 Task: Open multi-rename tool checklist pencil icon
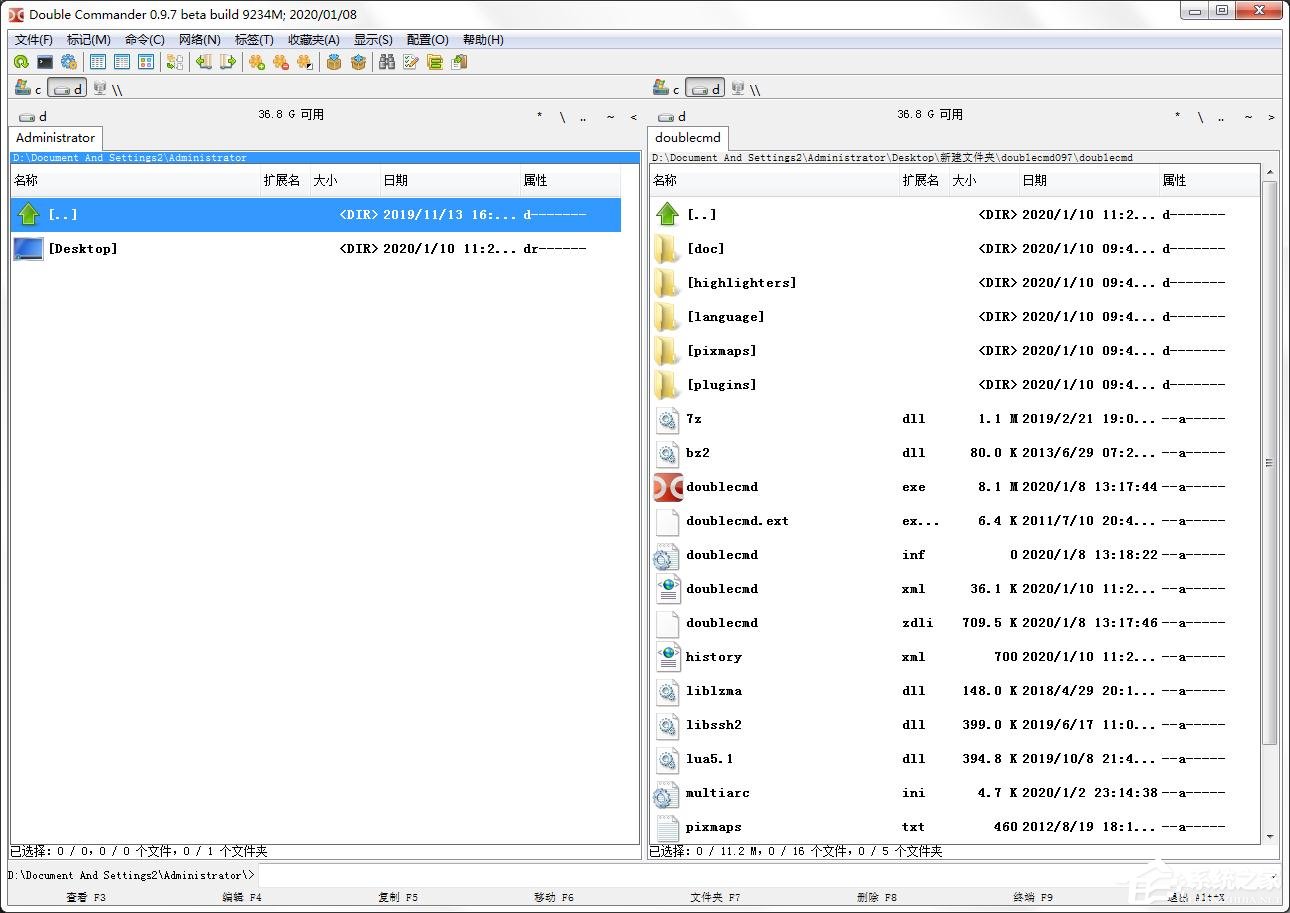click(x=411, y=62)
